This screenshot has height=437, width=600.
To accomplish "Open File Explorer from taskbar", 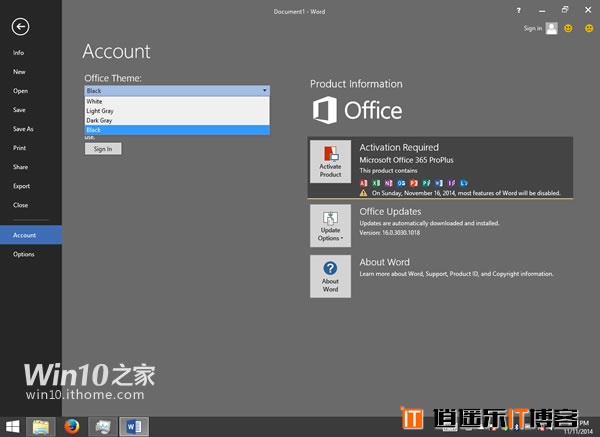I will [41, 427].
